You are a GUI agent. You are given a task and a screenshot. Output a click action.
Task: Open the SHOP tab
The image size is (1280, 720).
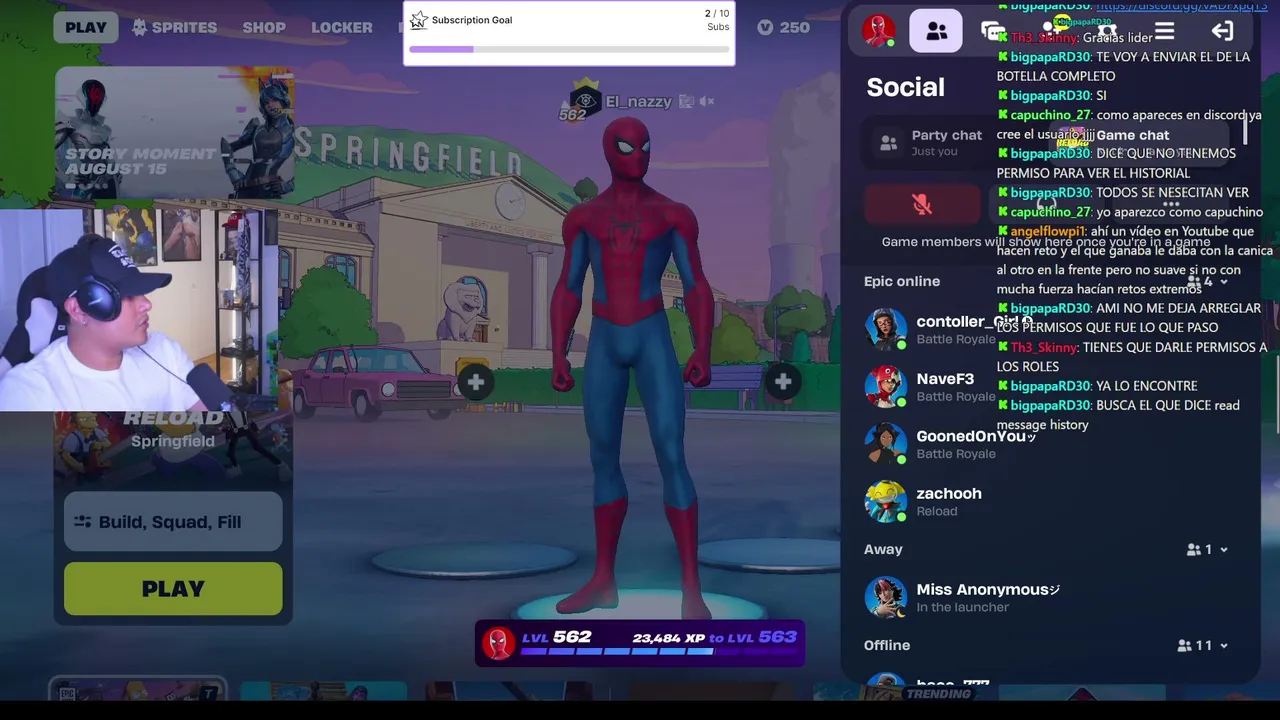click(x=264, y=28)
